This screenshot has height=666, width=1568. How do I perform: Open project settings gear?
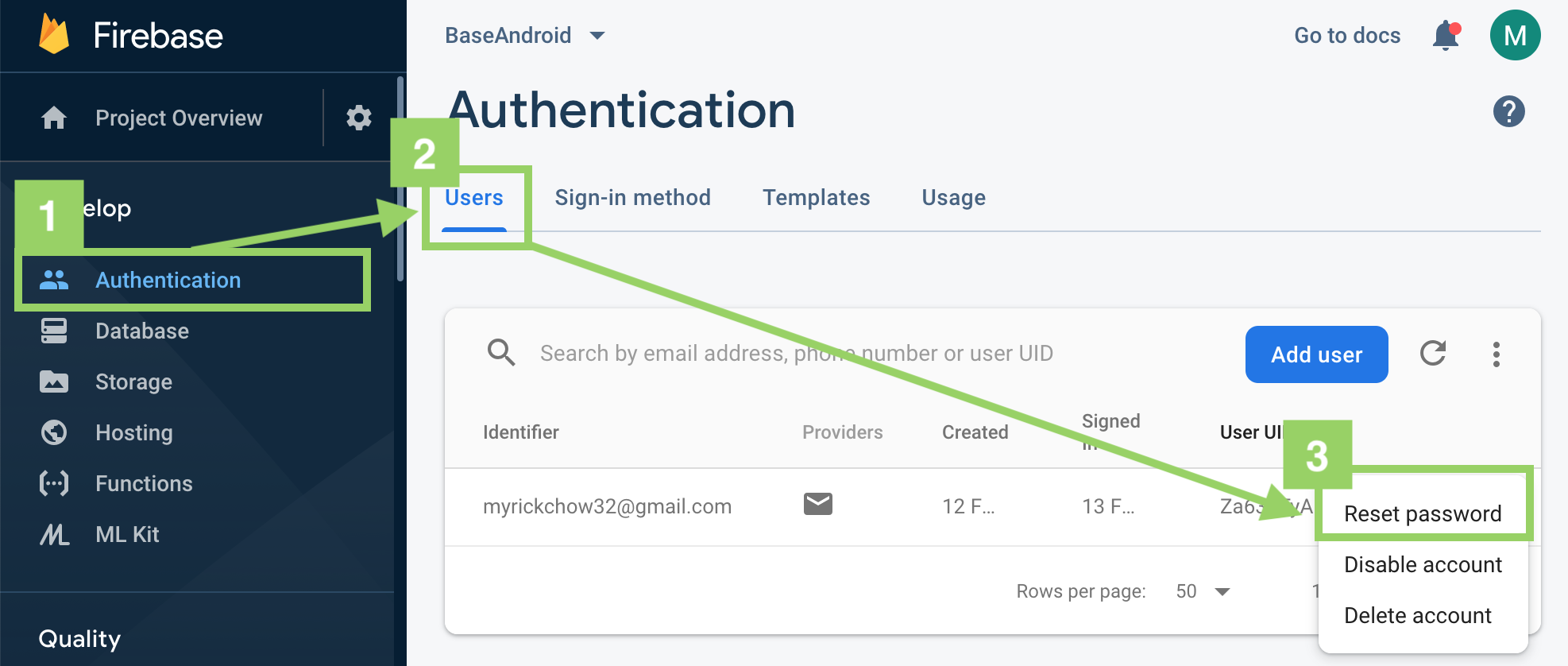(359, 118)
